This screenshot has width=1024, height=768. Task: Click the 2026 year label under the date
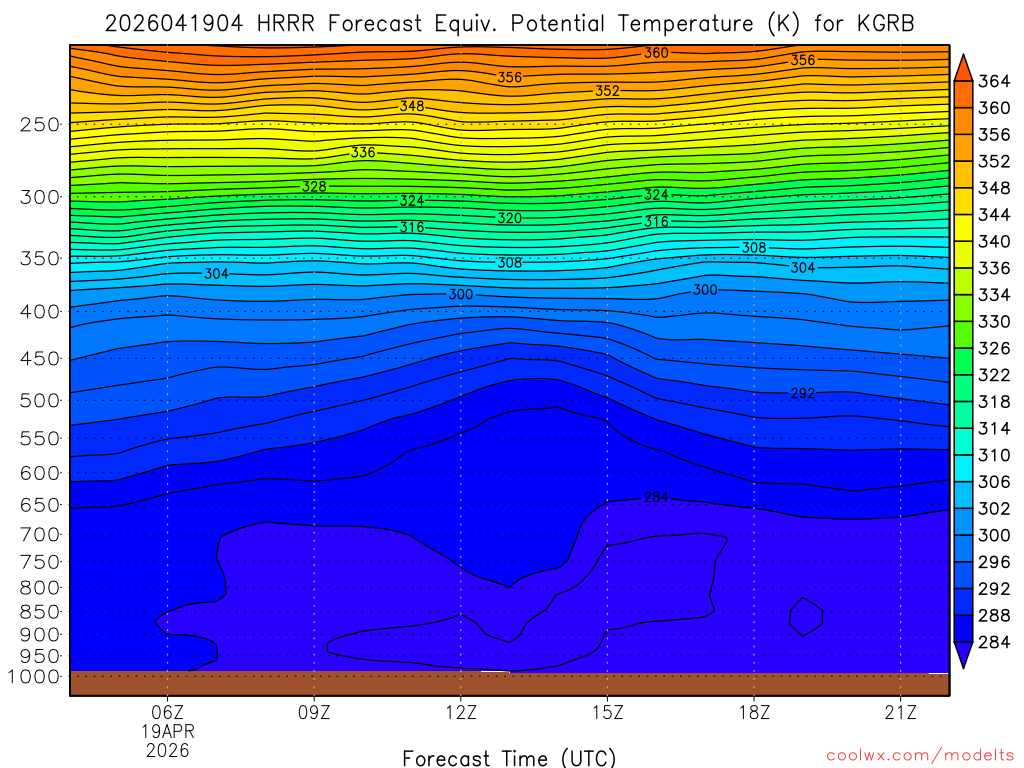tap(168, 750)
